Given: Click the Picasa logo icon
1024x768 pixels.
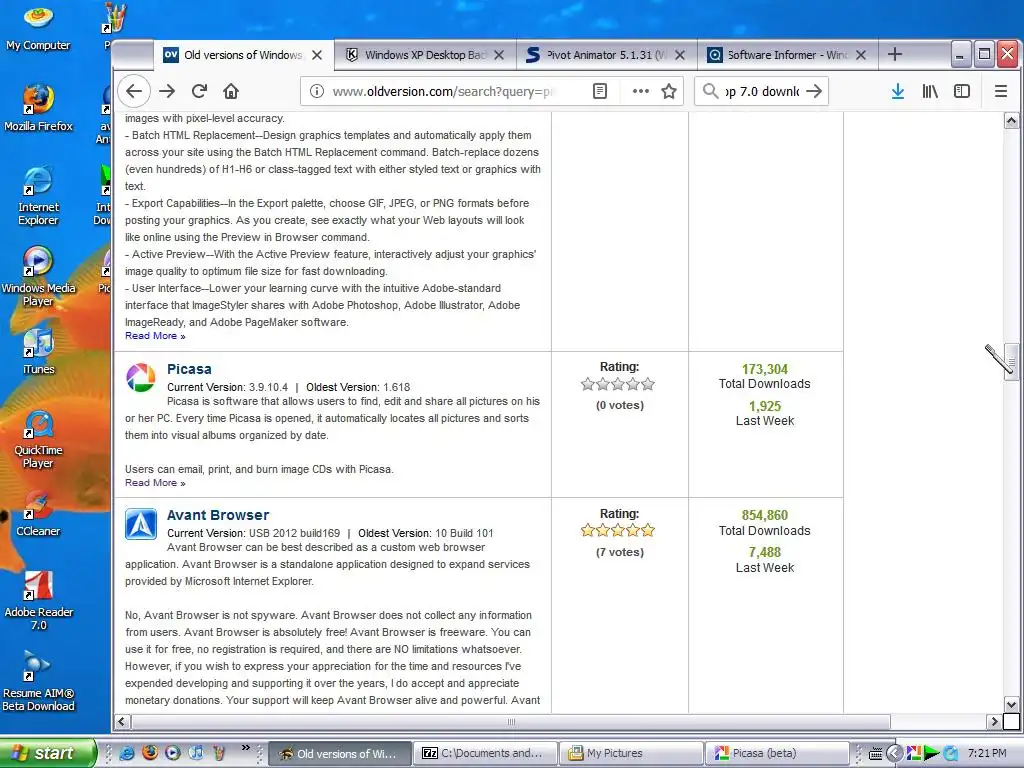Looking at the screenshot, I should 141,378.
